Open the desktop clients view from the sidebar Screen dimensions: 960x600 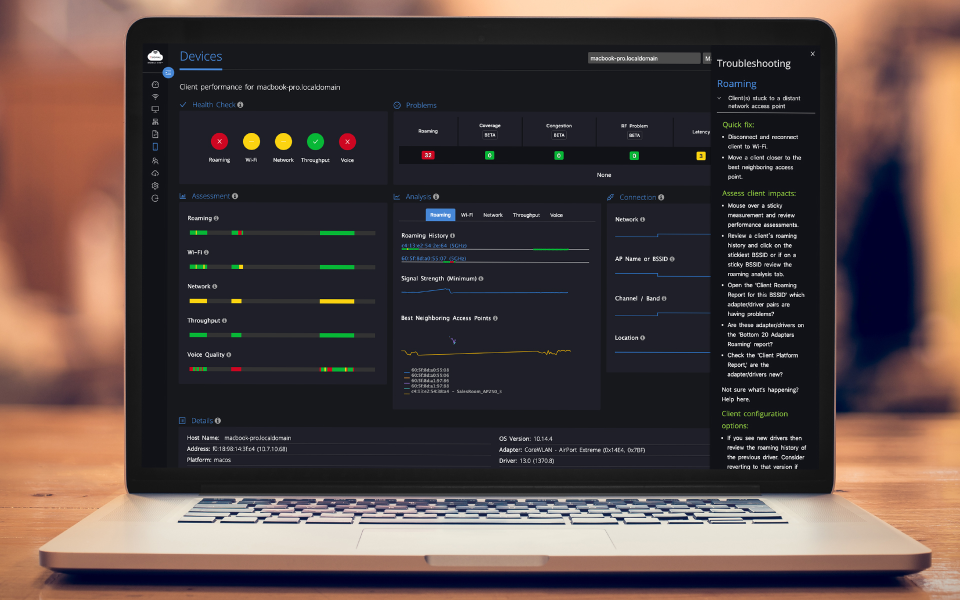154,106
